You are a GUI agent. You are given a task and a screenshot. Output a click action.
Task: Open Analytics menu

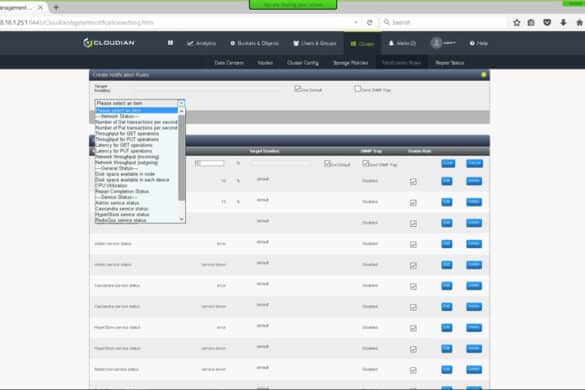point(201,43)
